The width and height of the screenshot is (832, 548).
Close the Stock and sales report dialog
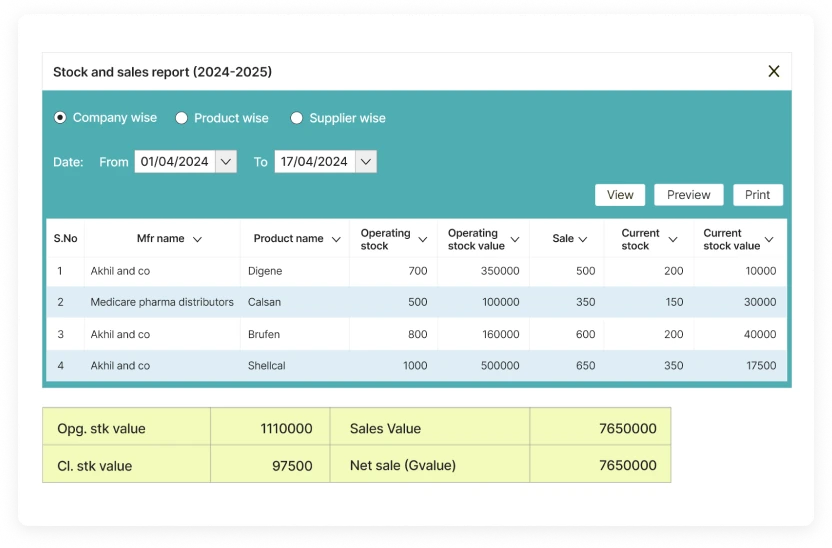pos(773,71)
